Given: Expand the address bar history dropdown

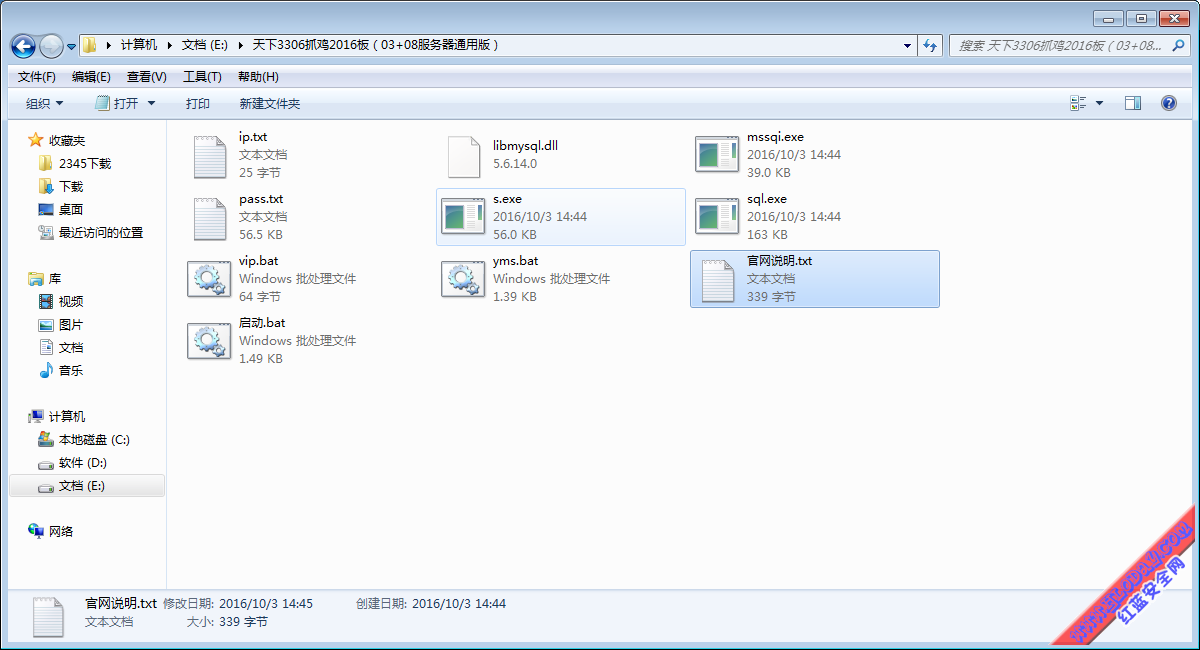Looking at the screenshot, I should (907, 45).
